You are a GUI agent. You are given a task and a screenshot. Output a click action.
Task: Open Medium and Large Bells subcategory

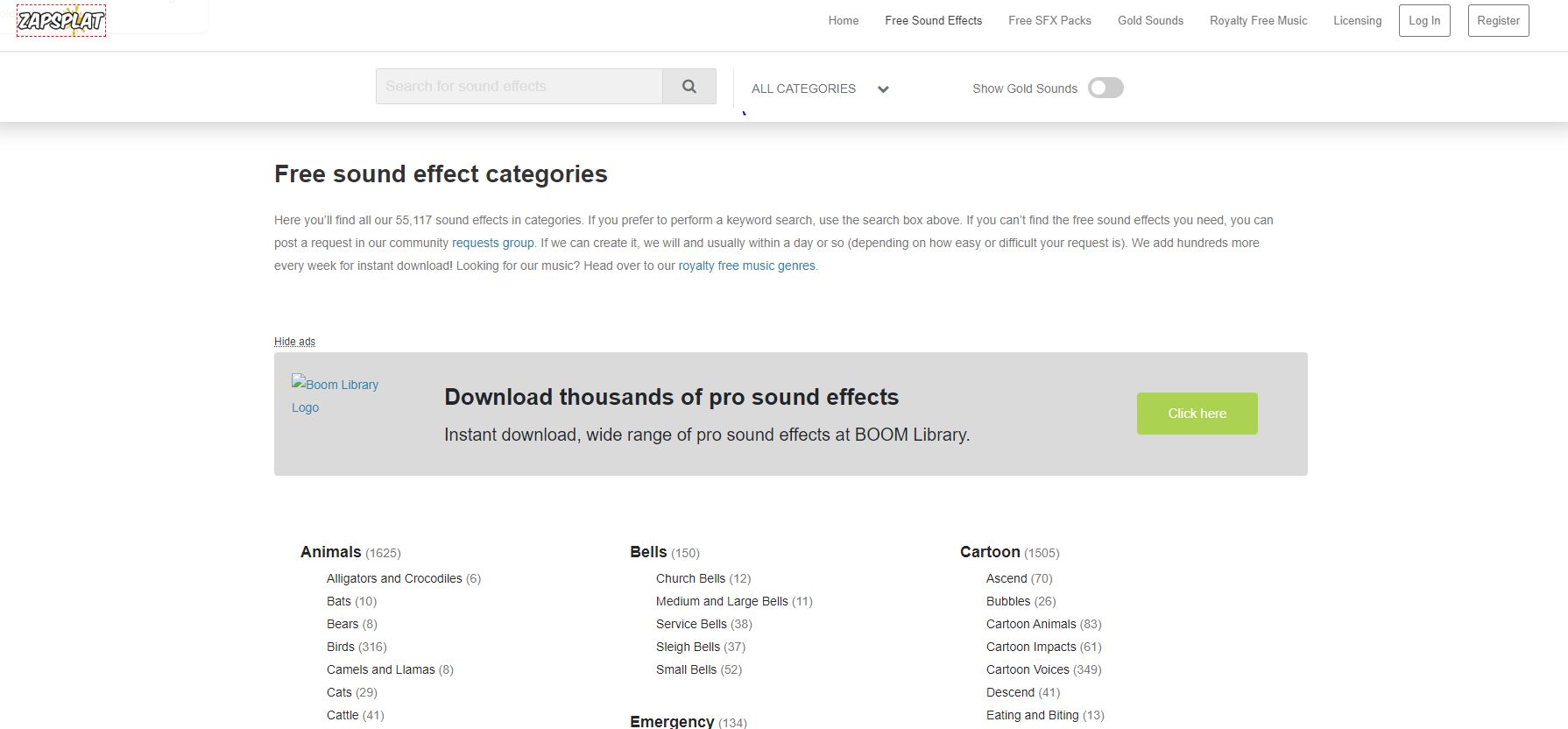click(x=722, y=601)
